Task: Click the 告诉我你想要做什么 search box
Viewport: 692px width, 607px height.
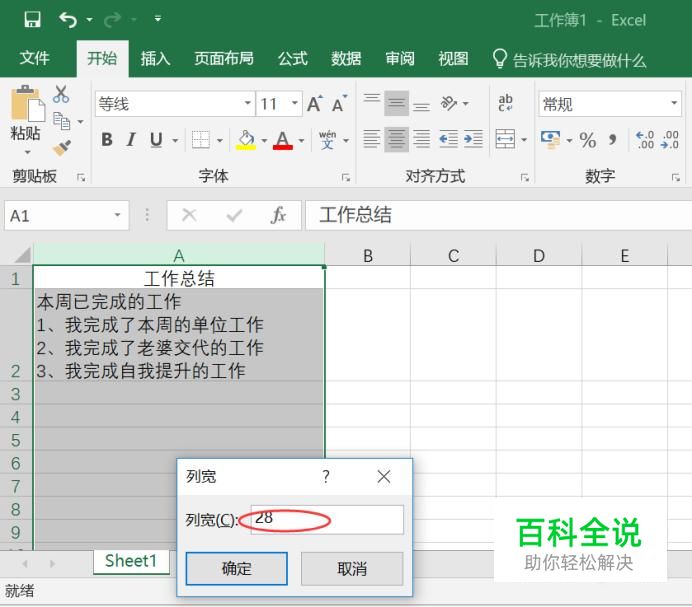Action: (569, 59)
